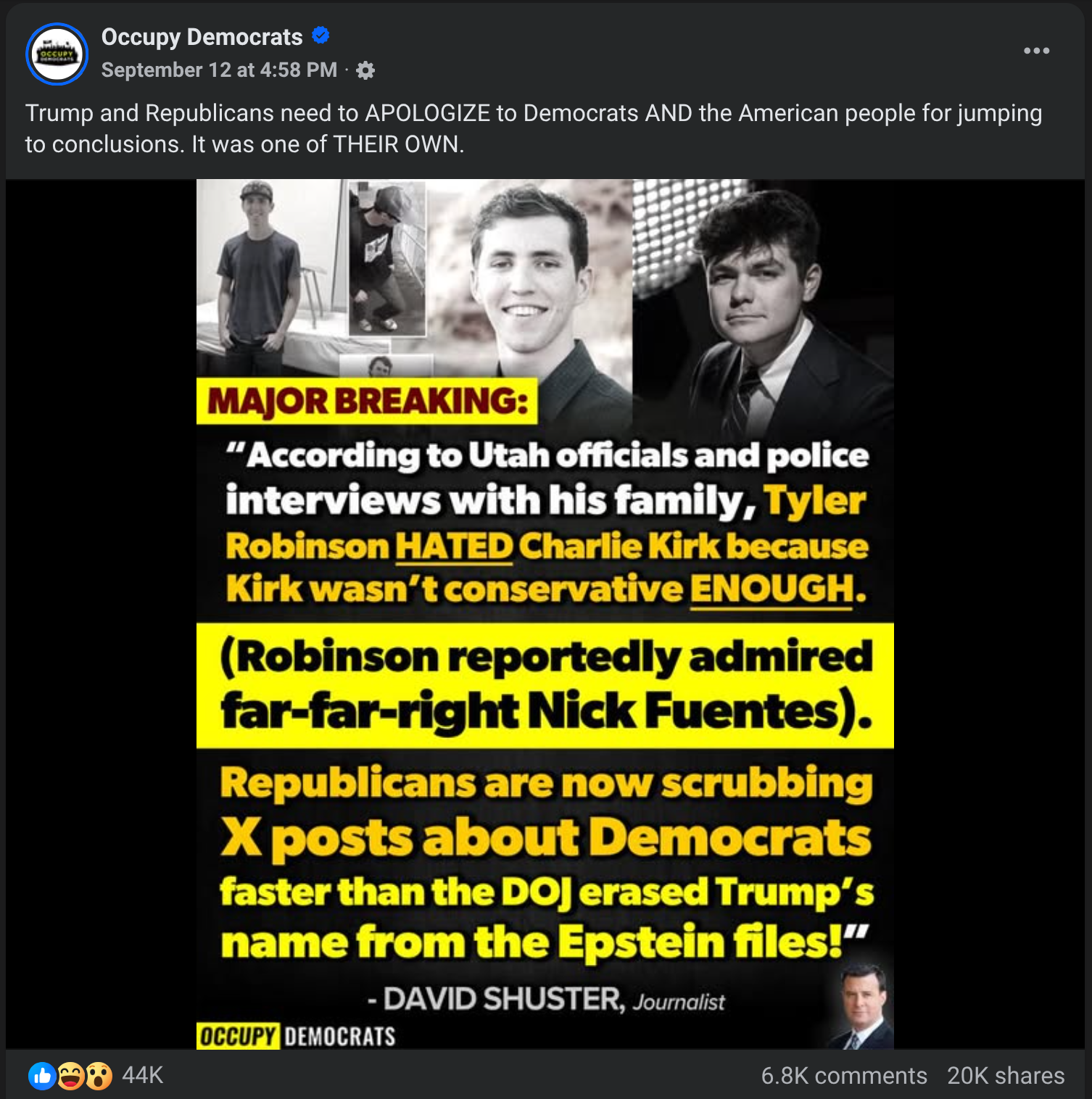Click the yellow Nick Fuentes highlighted text block
The height and width of the screenshot is (1099, 1092).
[545, 685]
